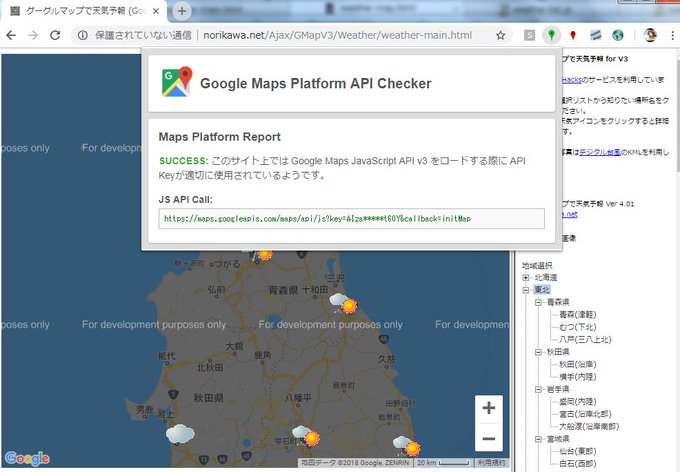The image size is (680, 472).
Task: Select 盛岡(内陸) in the region tree
Action: 578,402
